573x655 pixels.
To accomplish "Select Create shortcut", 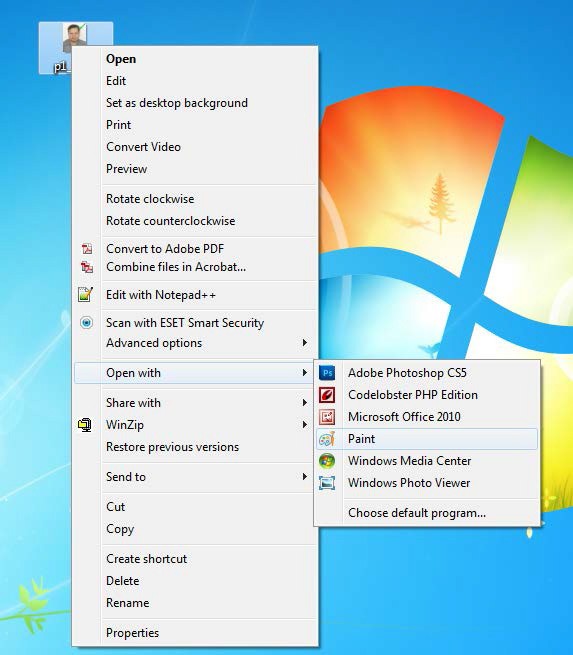I will tap(195, 559).
